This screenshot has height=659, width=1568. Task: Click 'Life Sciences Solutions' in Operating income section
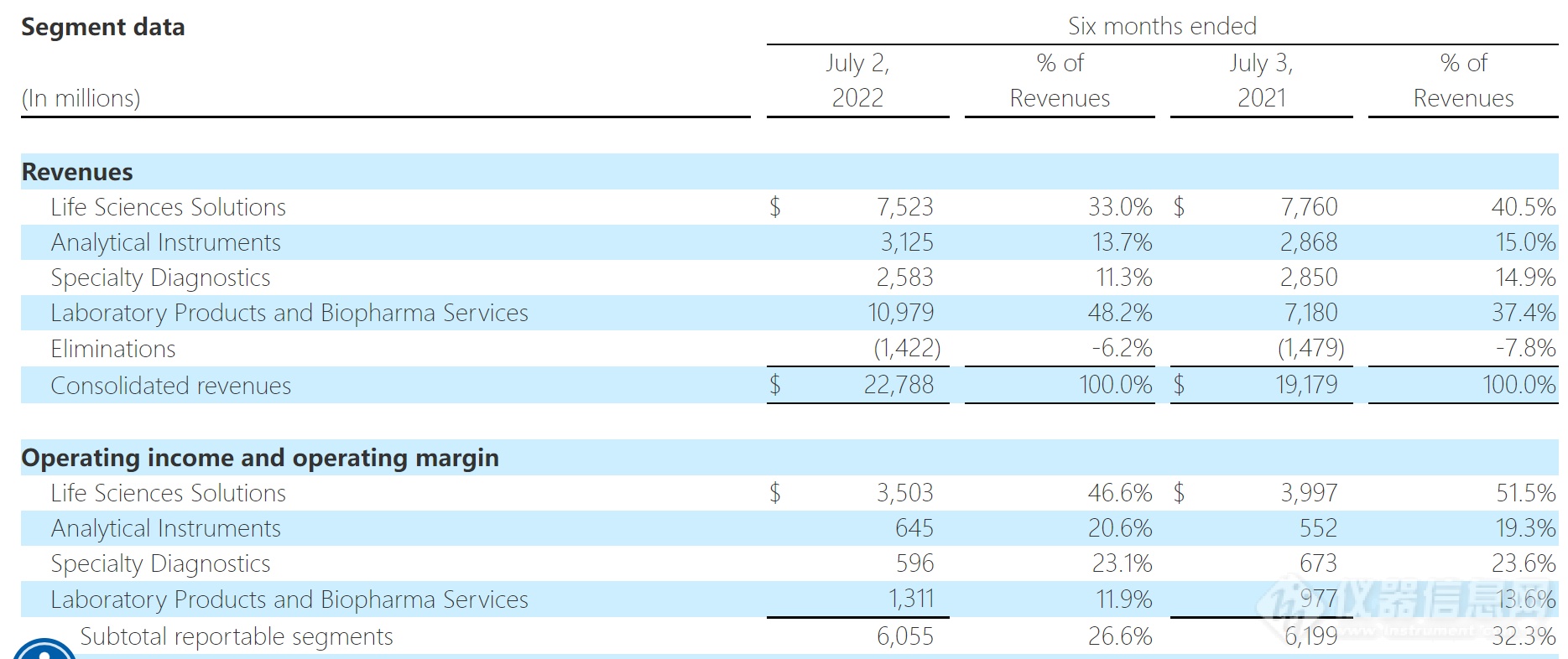[x=168, y=493]
